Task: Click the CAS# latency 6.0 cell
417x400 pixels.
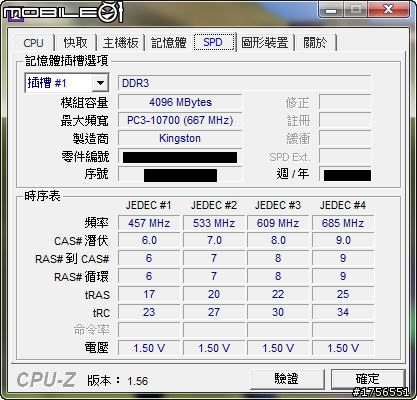Action: click(149, 241)
